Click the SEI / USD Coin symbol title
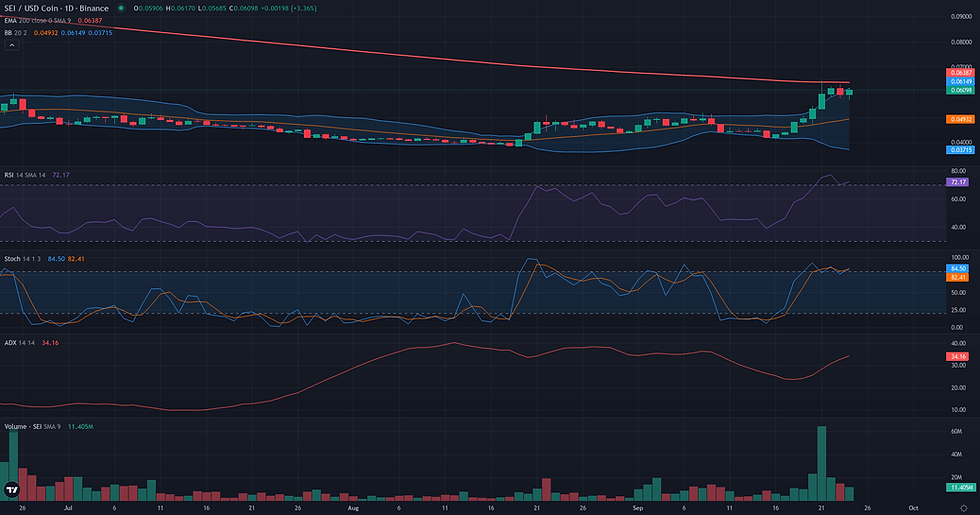 point(56,8)
